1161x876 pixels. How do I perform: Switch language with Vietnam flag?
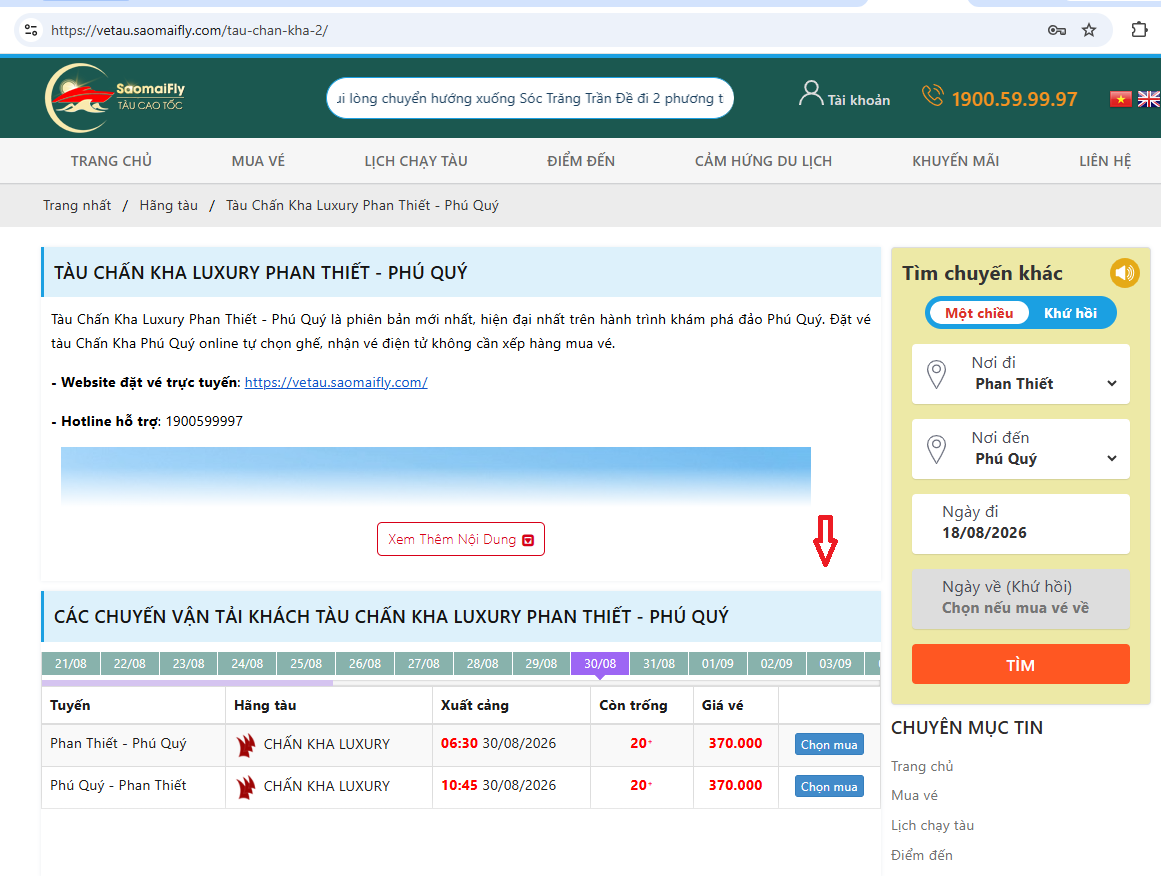[x=1120, y=98]
